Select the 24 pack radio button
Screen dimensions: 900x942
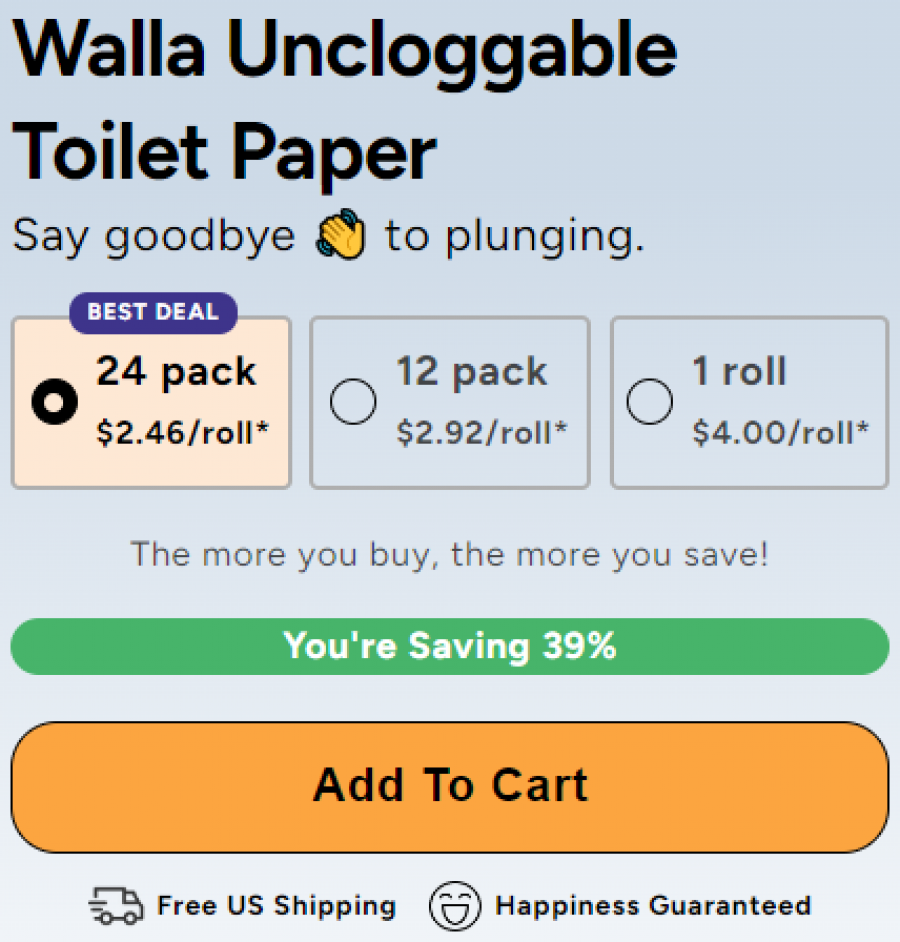(x=54, y=403)
